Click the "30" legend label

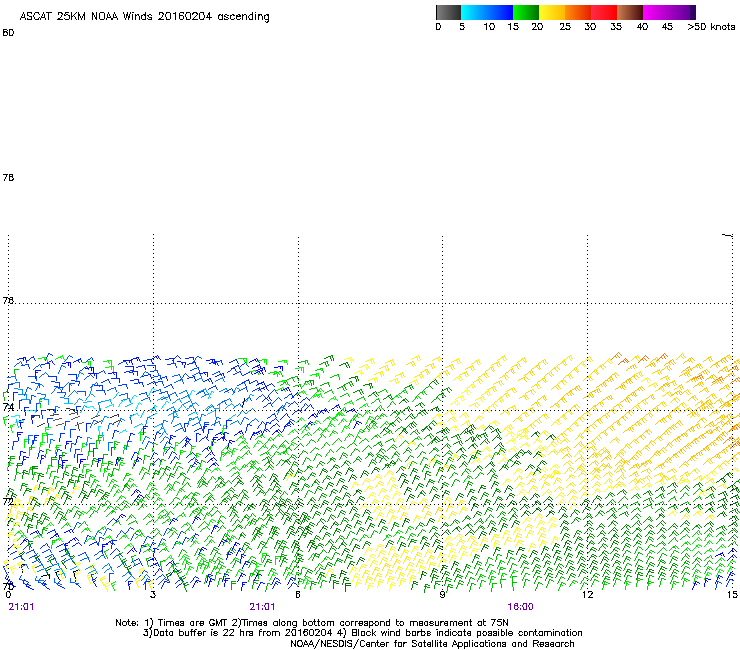tap(590, 27)
